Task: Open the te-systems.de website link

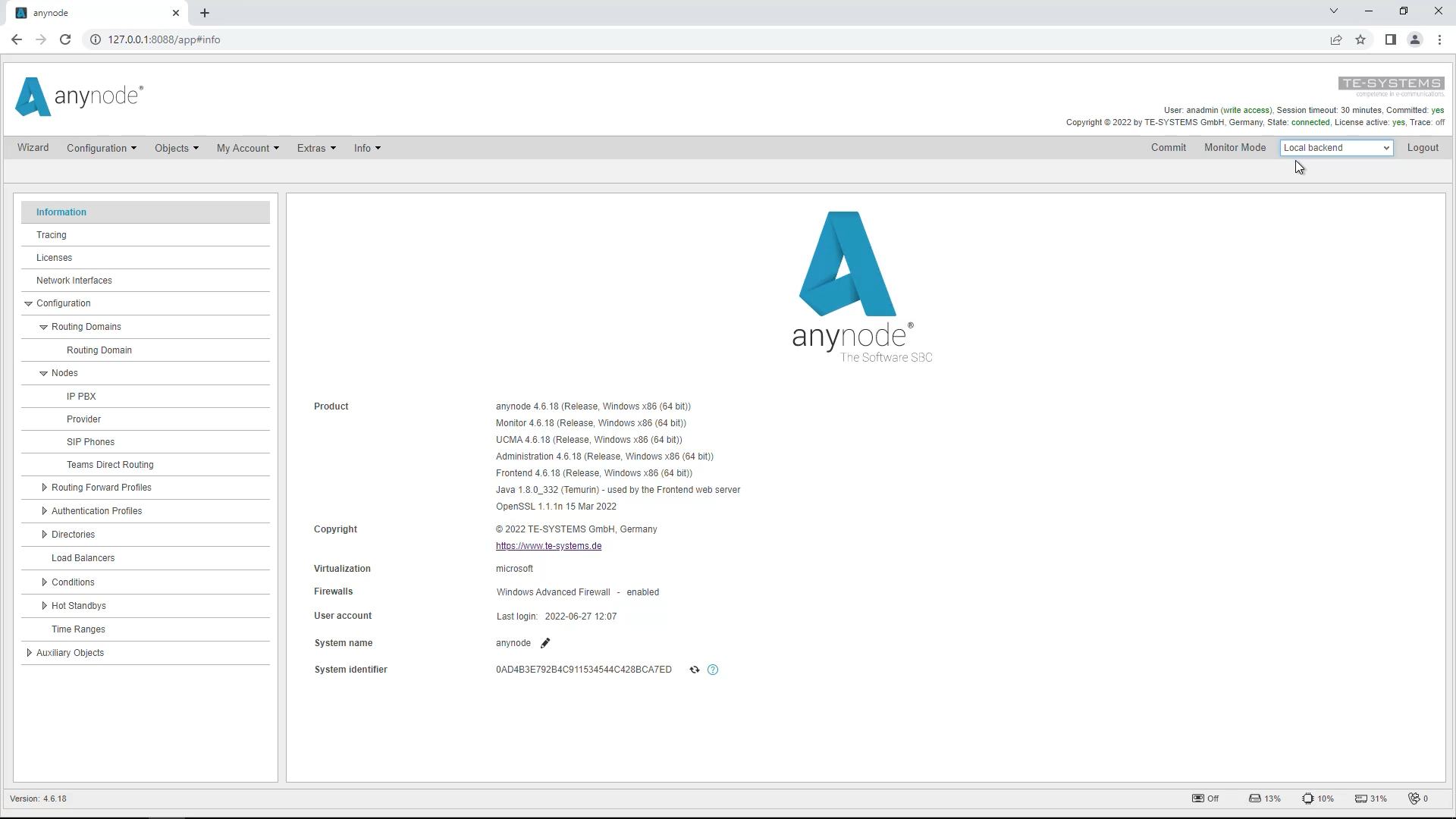Action: click(x=548, y=546)
